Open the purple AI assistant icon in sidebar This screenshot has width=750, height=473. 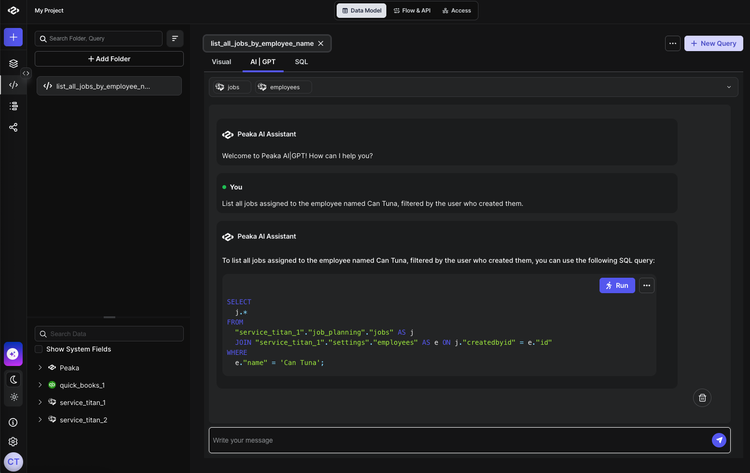tap(13, 354)
